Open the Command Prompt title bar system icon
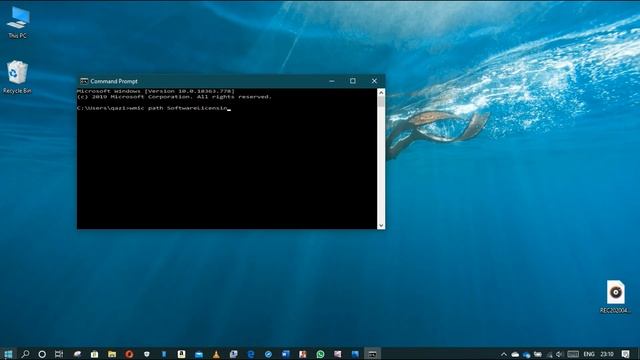The width and height of the screenshot is (640, 360). pyautogui.click(x=84, y=81)
